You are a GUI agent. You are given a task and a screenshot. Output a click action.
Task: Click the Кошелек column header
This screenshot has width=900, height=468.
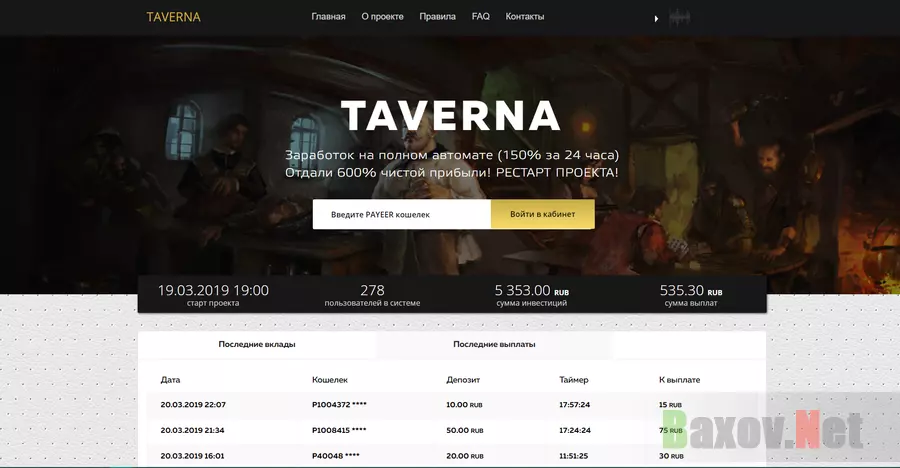(329, 380)
